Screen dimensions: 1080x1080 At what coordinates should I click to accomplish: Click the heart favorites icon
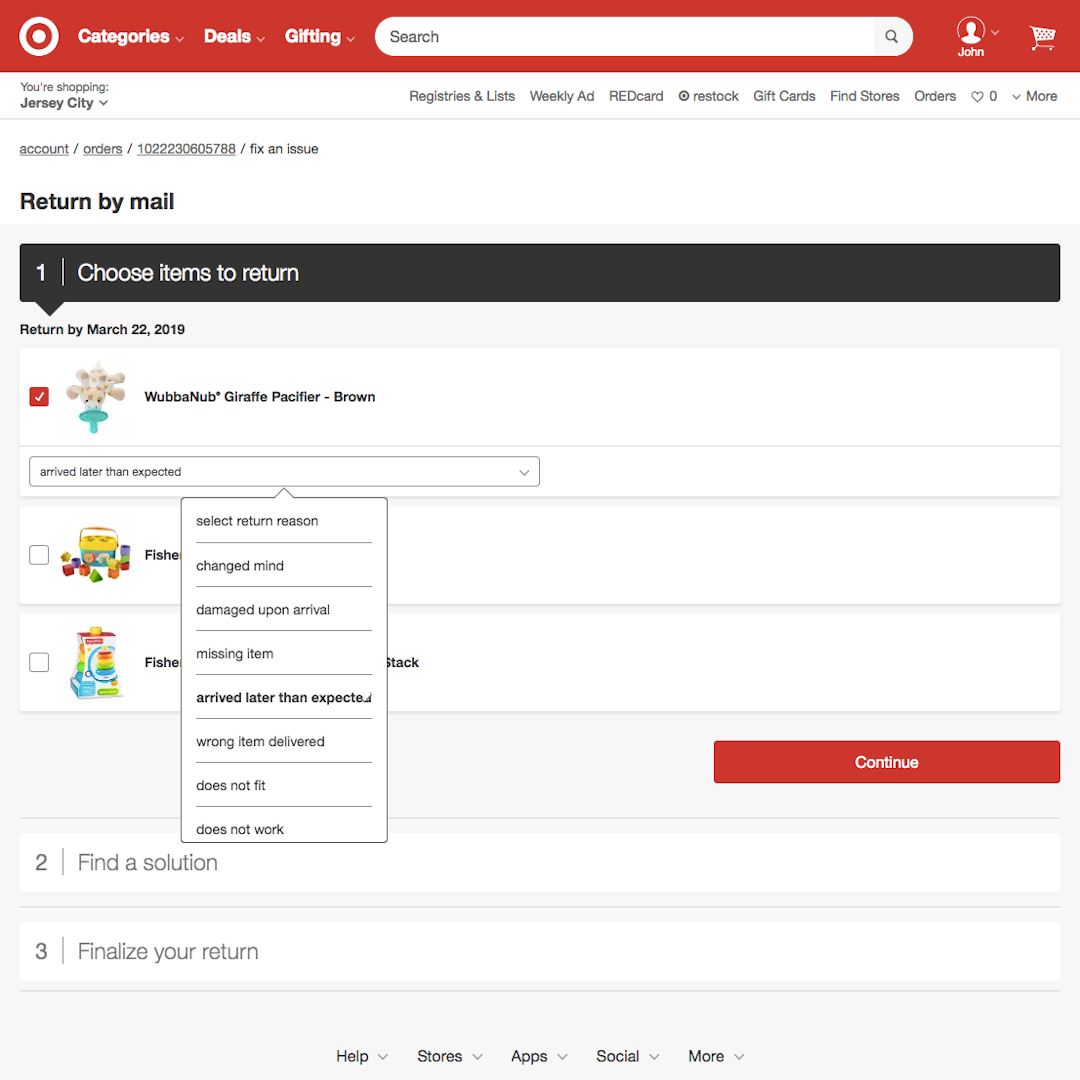978,97
